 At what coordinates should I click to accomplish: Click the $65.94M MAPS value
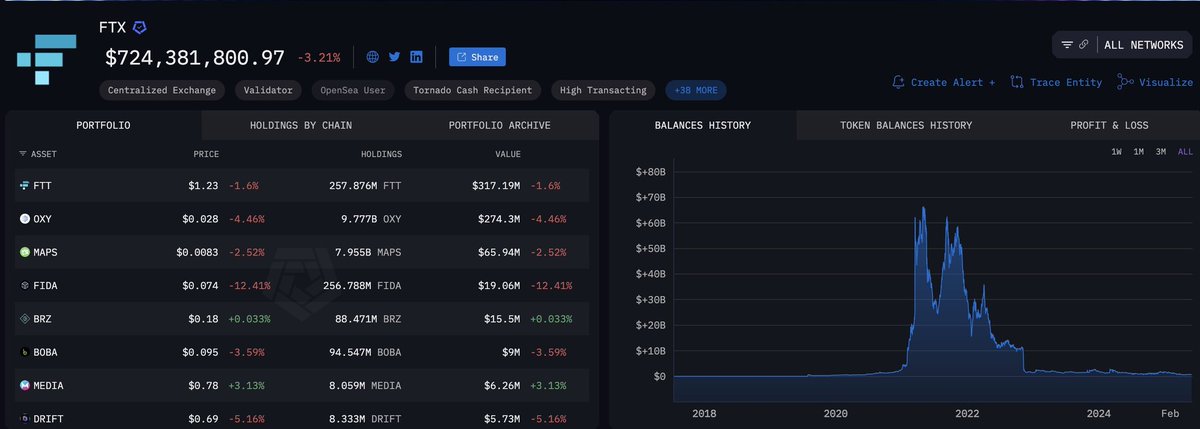pyautogui.click(x=500, y=252)
